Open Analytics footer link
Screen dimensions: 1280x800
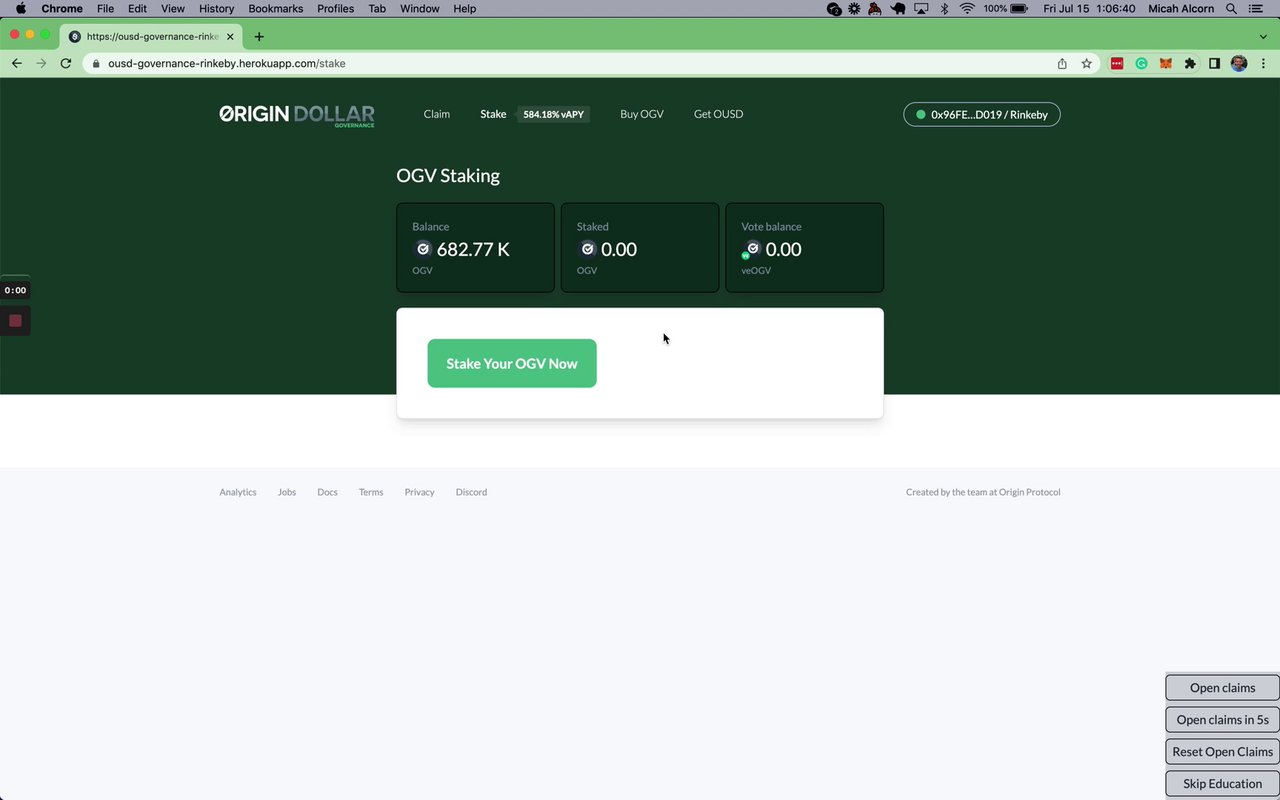pos(238,492)
